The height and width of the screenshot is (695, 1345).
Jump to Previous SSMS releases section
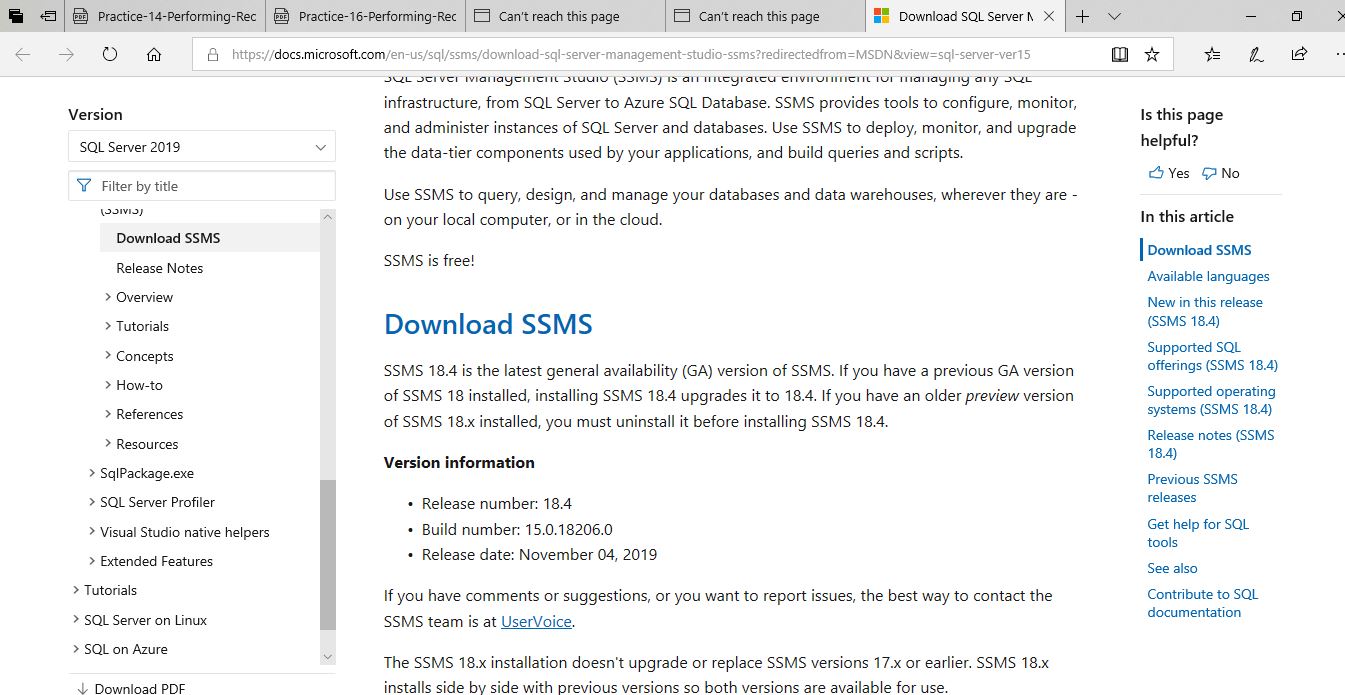1192,488
